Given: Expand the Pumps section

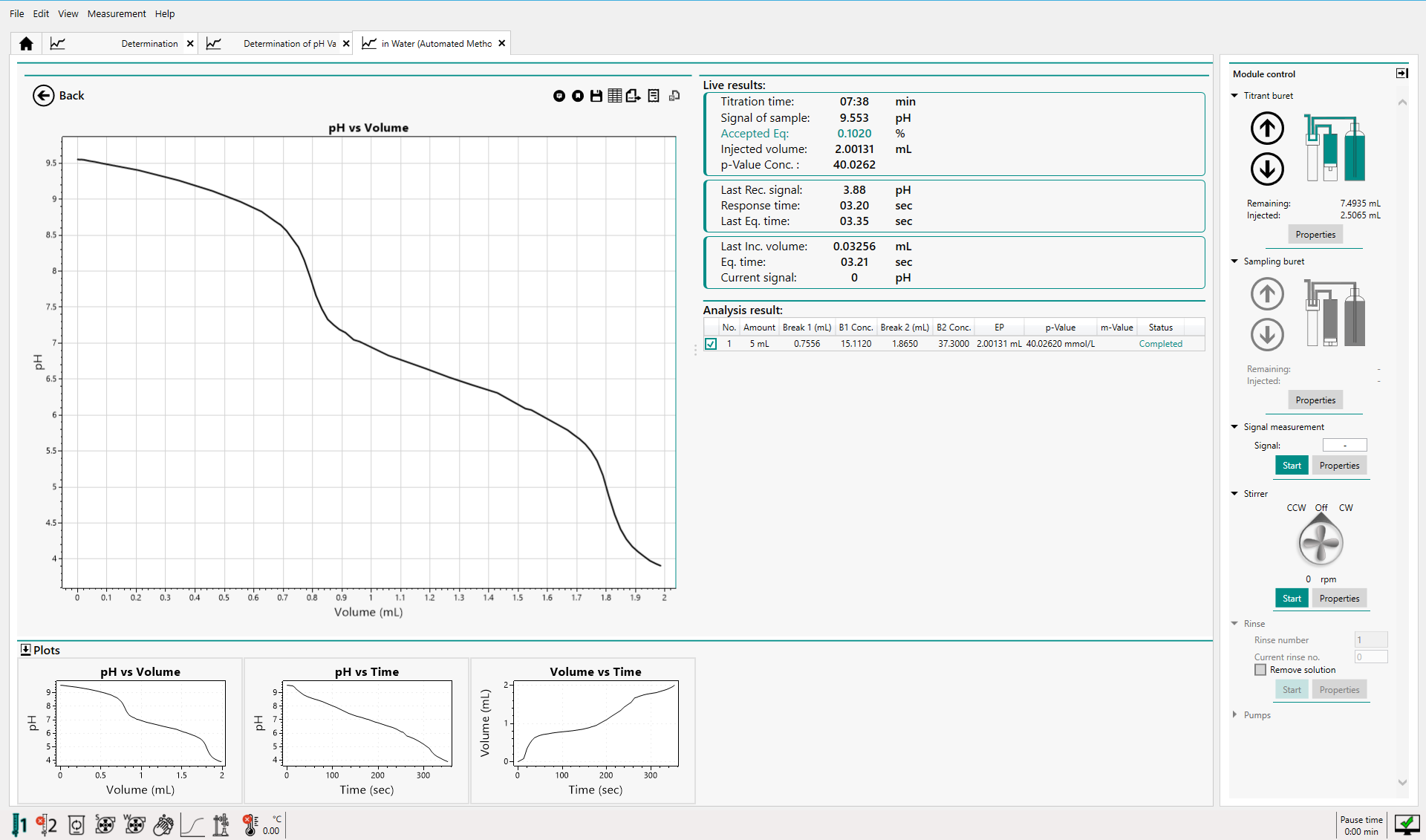Looking at the screenshot, I should [1235, 715].
